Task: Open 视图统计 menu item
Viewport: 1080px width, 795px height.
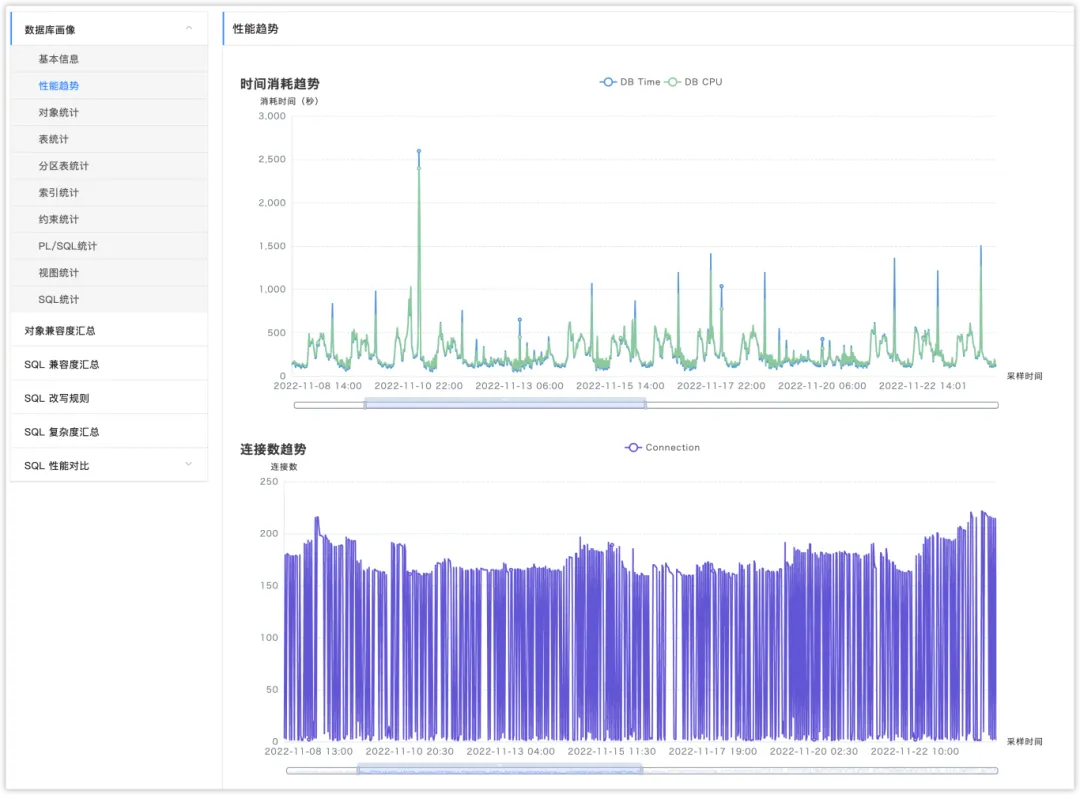Action: click(x=59, y=273)
